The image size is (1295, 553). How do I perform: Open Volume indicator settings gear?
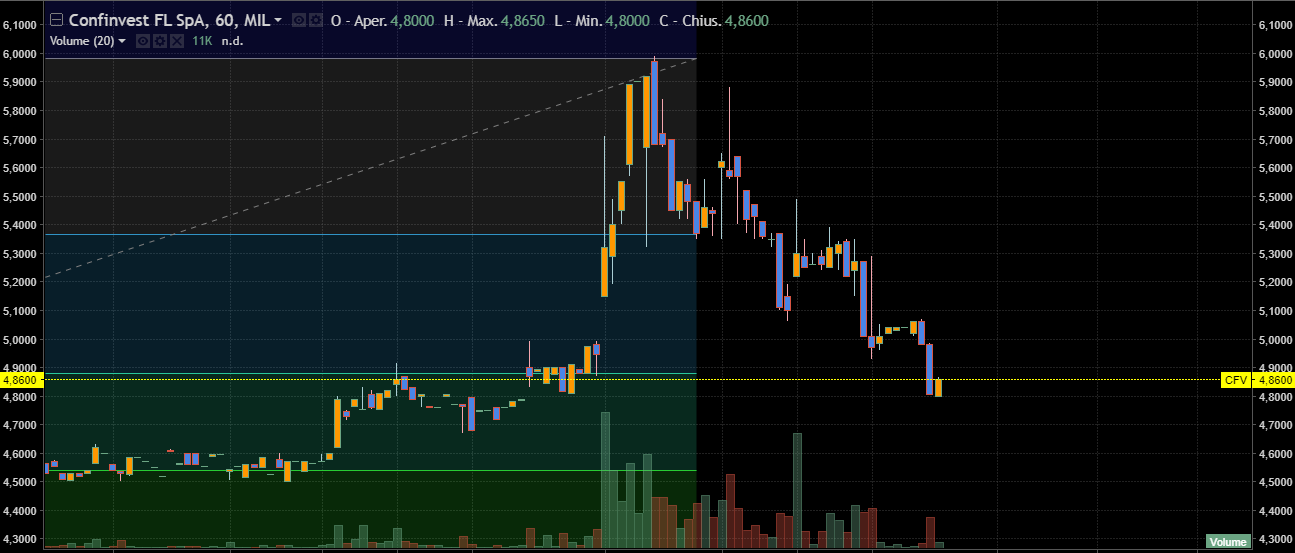160,41
